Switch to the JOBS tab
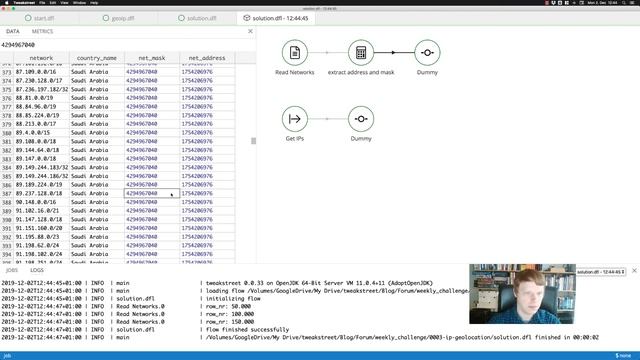The width and height of the screenshot is (640, 360). click(x=12, y=270)
